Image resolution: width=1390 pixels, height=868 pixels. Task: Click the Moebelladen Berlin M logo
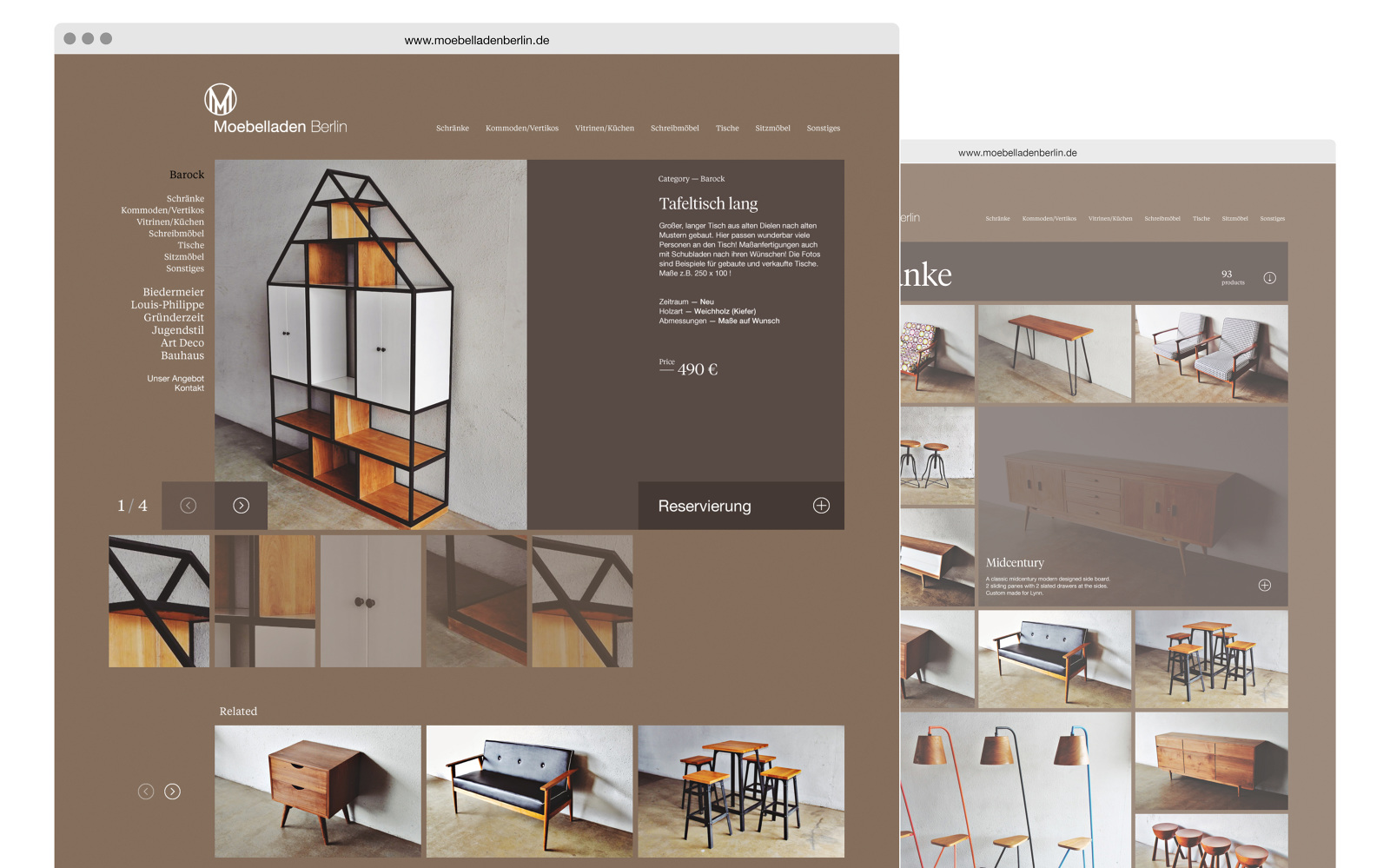coord(221,100)
